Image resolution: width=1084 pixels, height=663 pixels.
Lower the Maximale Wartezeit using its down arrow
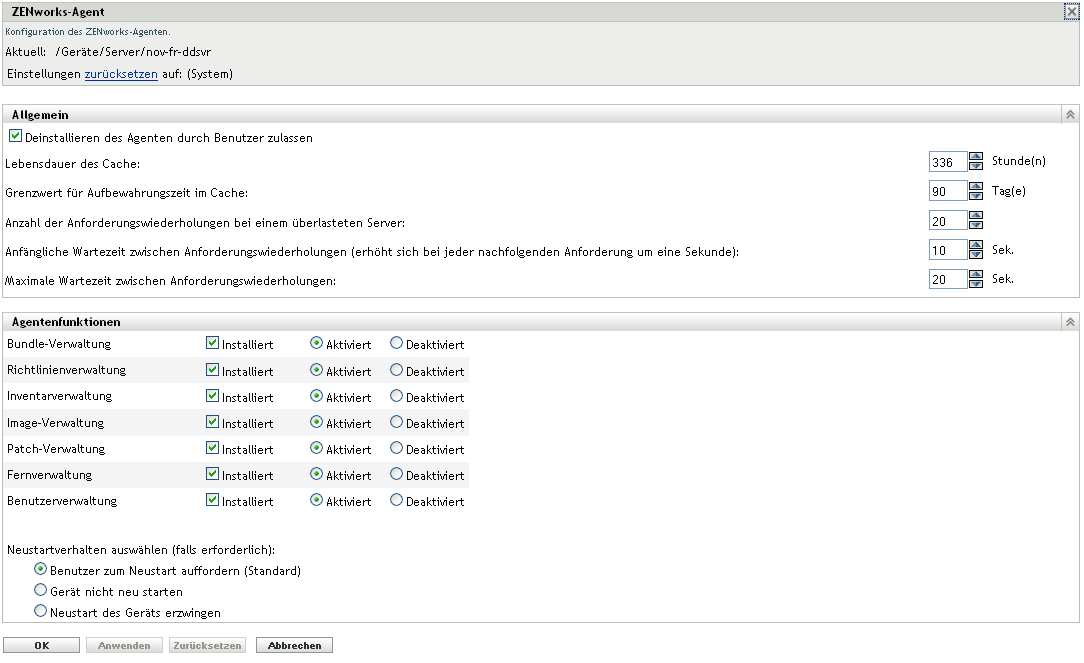[x=975, y=283]
